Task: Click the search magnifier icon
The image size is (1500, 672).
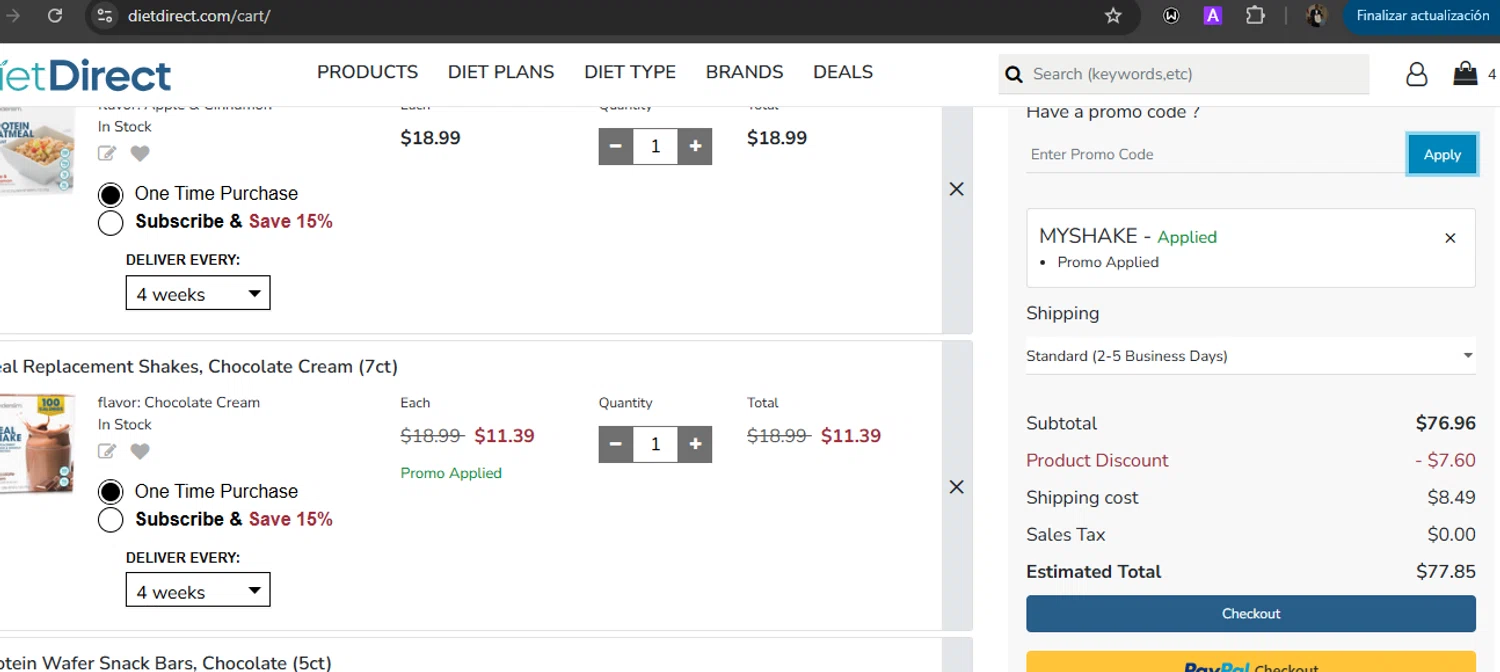Action: pos(1014,74)
